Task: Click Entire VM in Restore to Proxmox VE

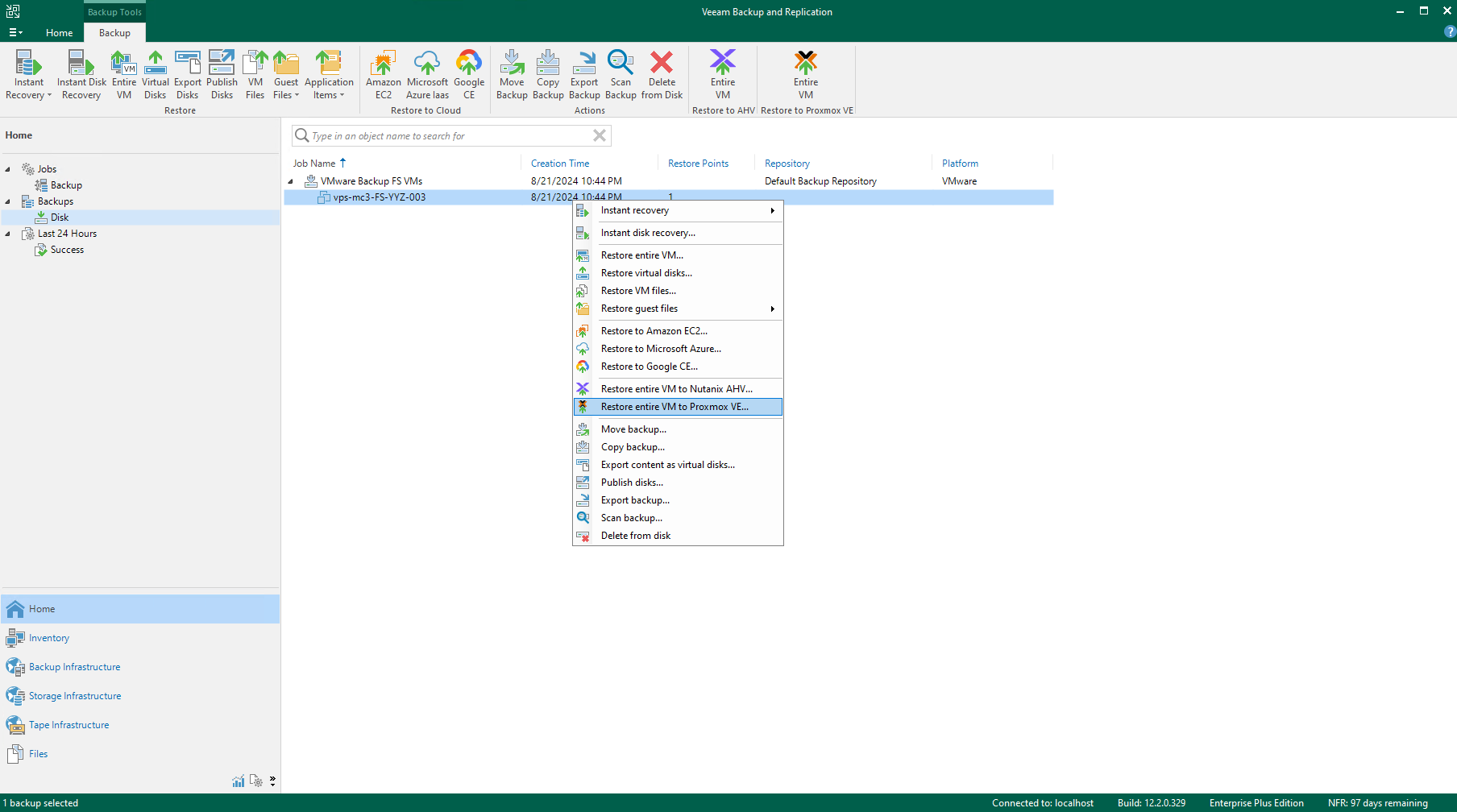Action: click(805, 74)
